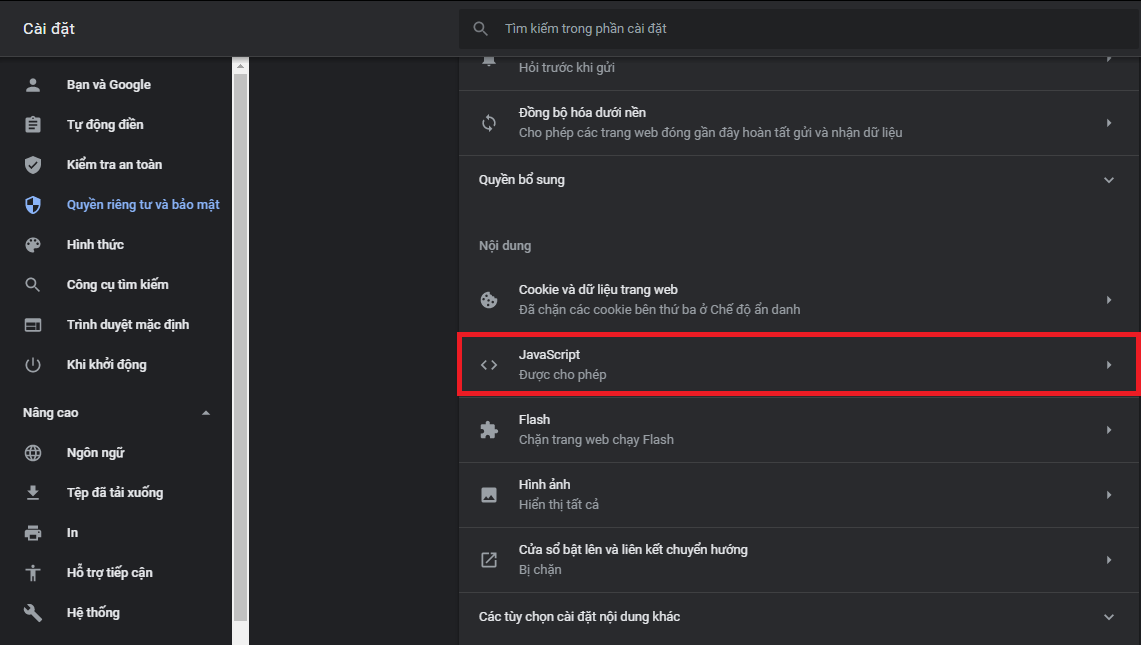Open arrow at right of Flash row
The image size is (1141, 645).
pyautogui.click(x=1109, y=430)
